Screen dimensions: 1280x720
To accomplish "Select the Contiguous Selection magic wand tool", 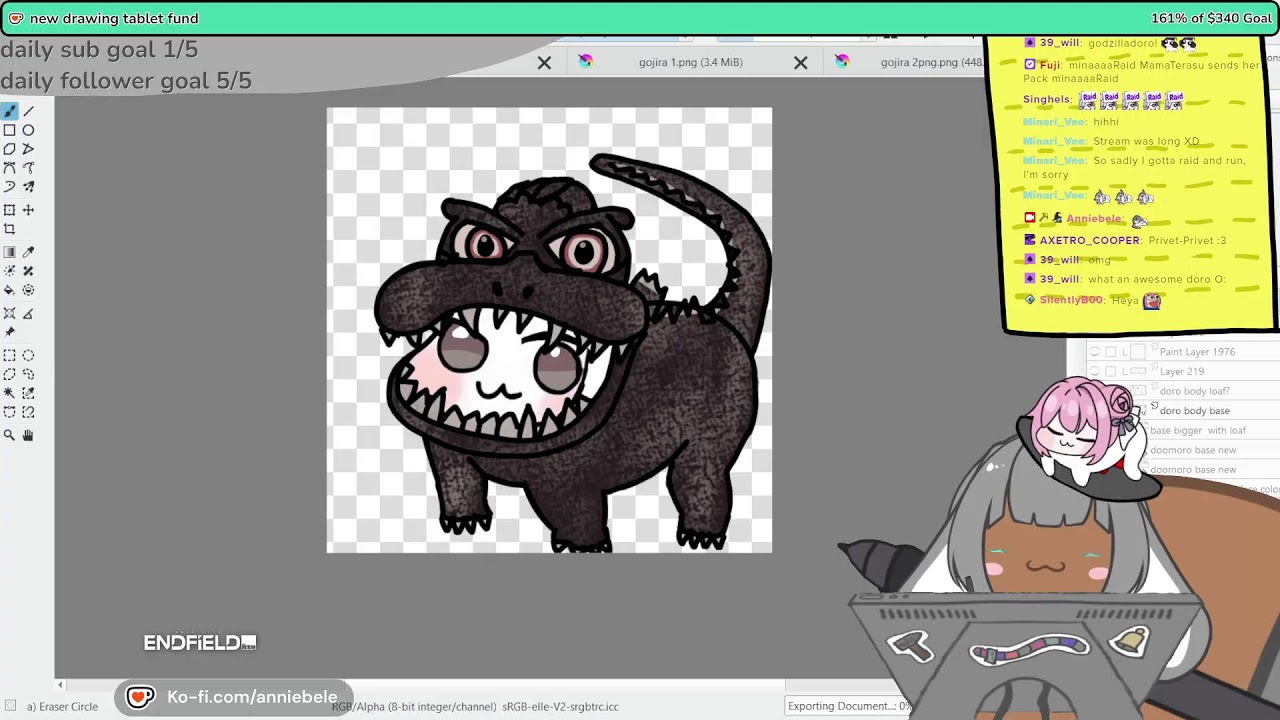I will pos(9,393).
